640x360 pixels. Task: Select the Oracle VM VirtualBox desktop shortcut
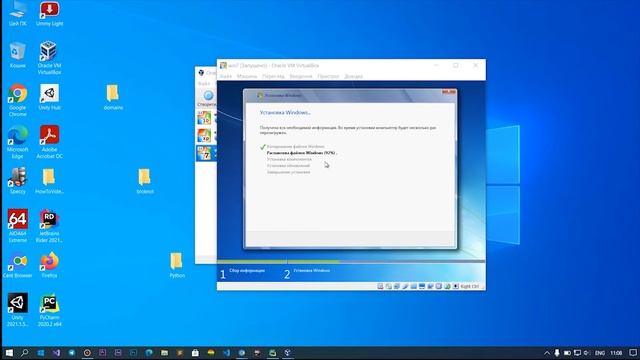pos(49,58)
